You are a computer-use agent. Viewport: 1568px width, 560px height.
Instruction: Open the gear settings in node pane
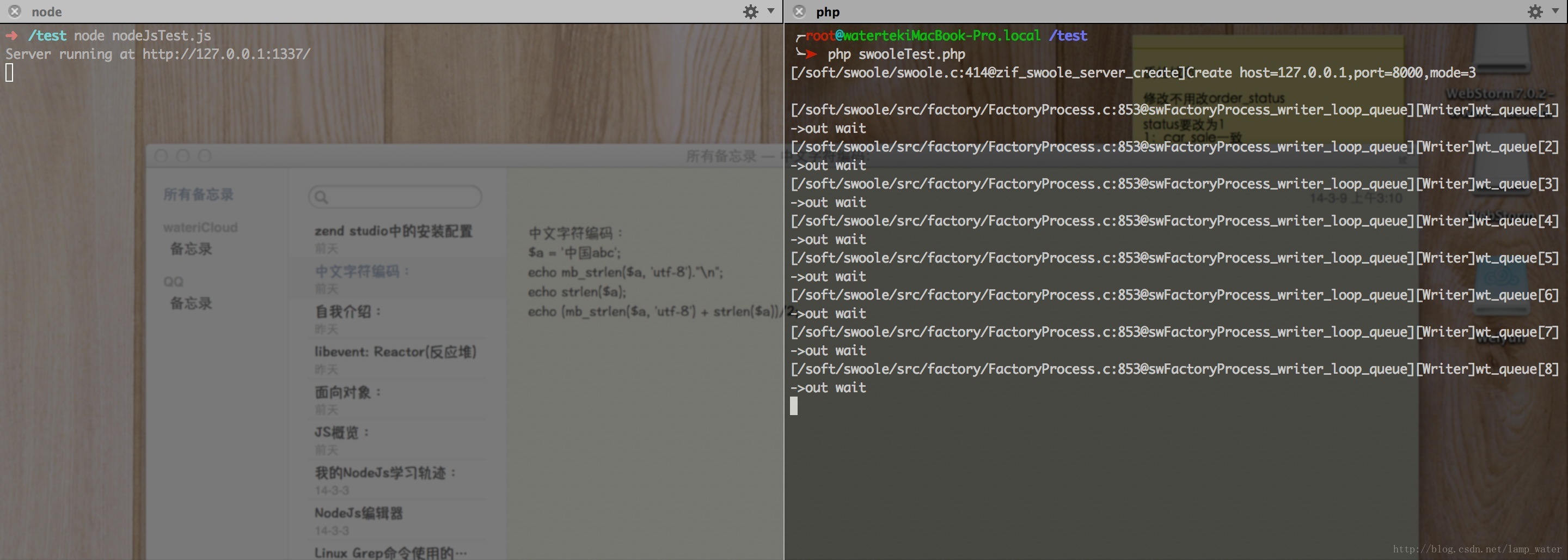pyautogui.click(x=751, y=11)
